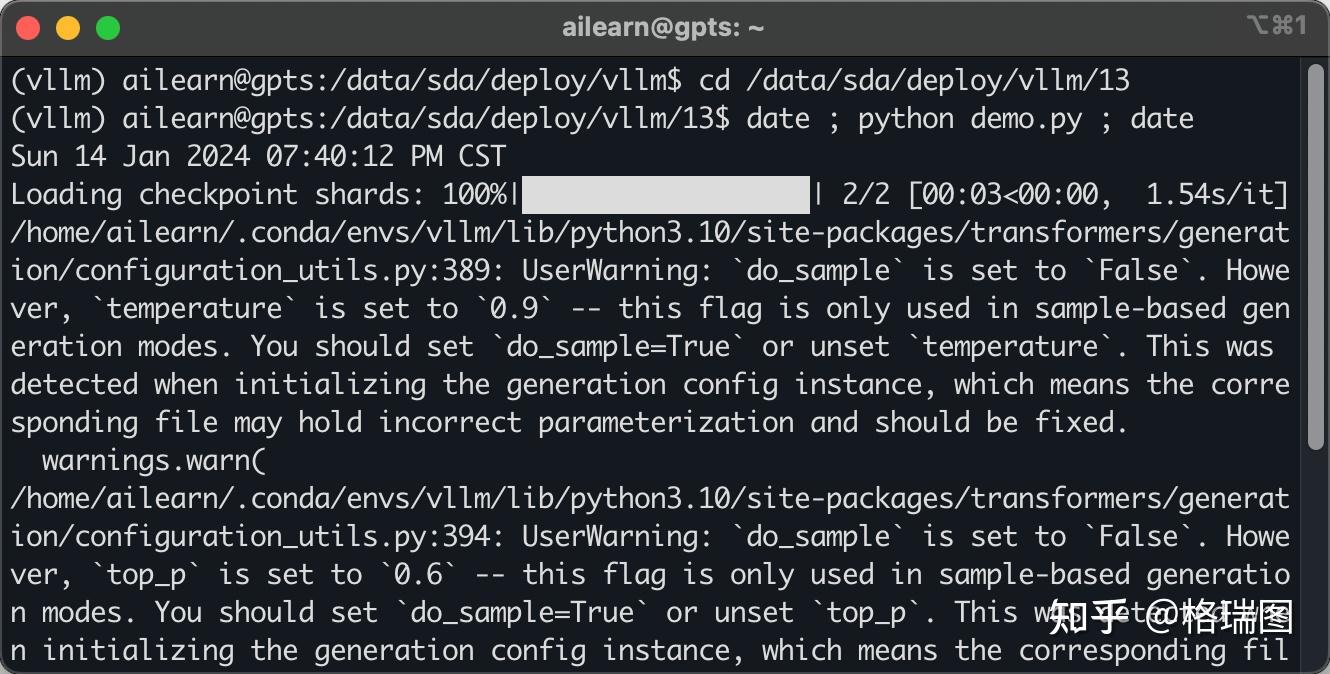Click the "configuration_utils.py:394" file reference

(x=283, y=537)
